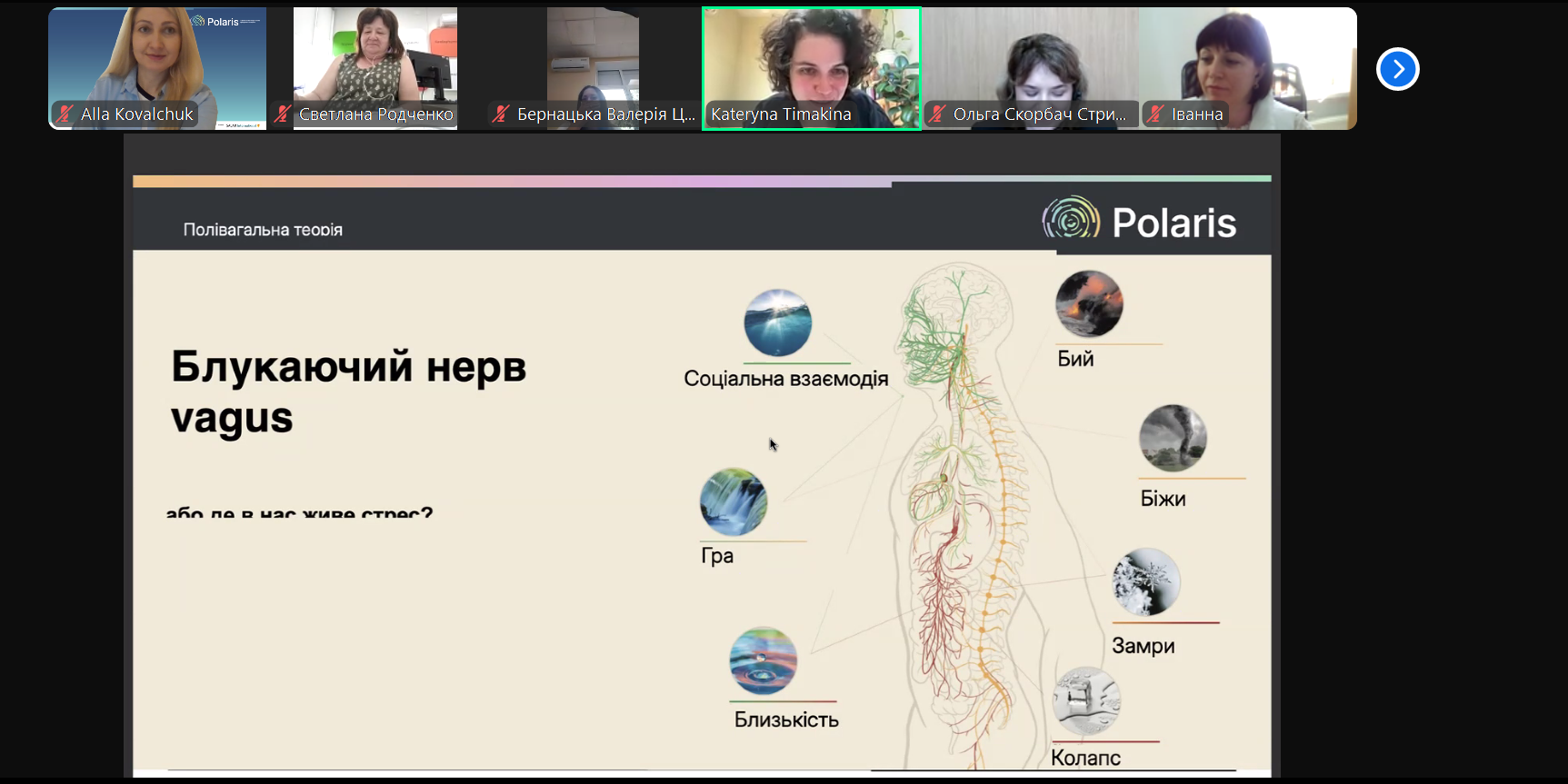The image size is (1568, 784).
Task: Select Kateryna Timakina's video thumbnail
Action: tap(812, 69)
